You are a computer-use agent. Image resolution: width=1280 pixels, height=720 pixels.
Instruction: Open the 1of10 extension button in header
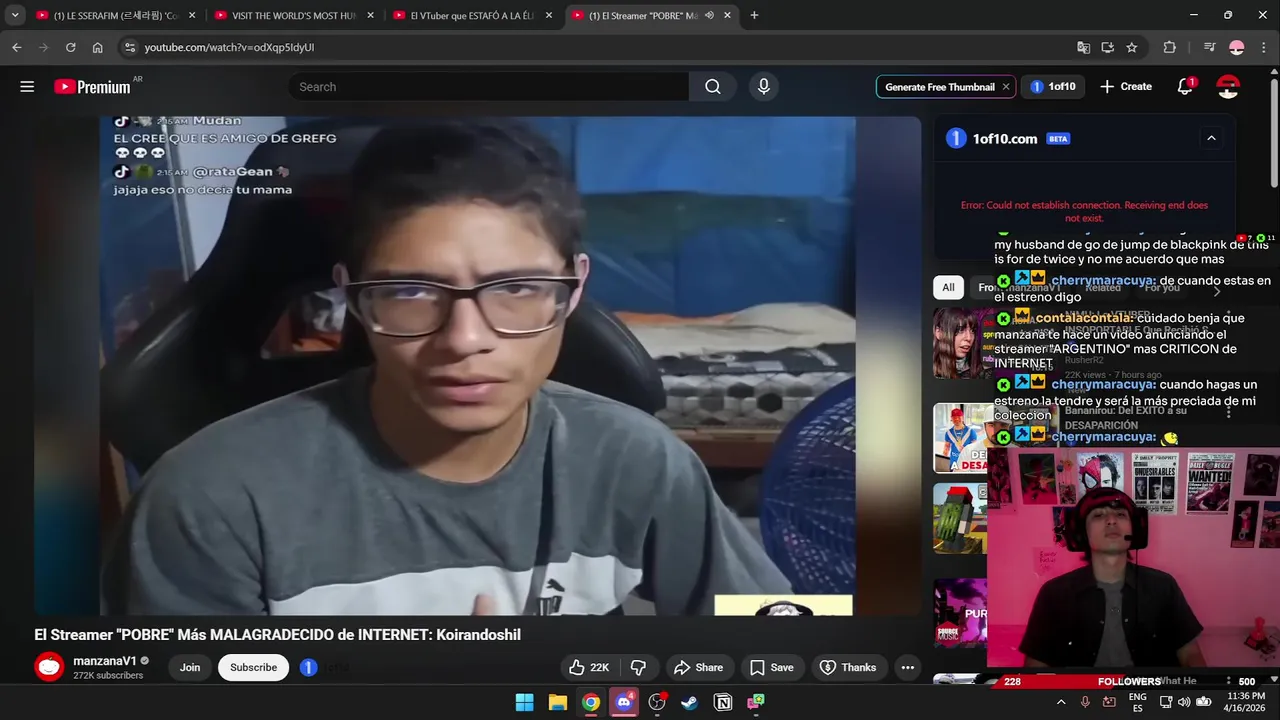coord(1053,87)
